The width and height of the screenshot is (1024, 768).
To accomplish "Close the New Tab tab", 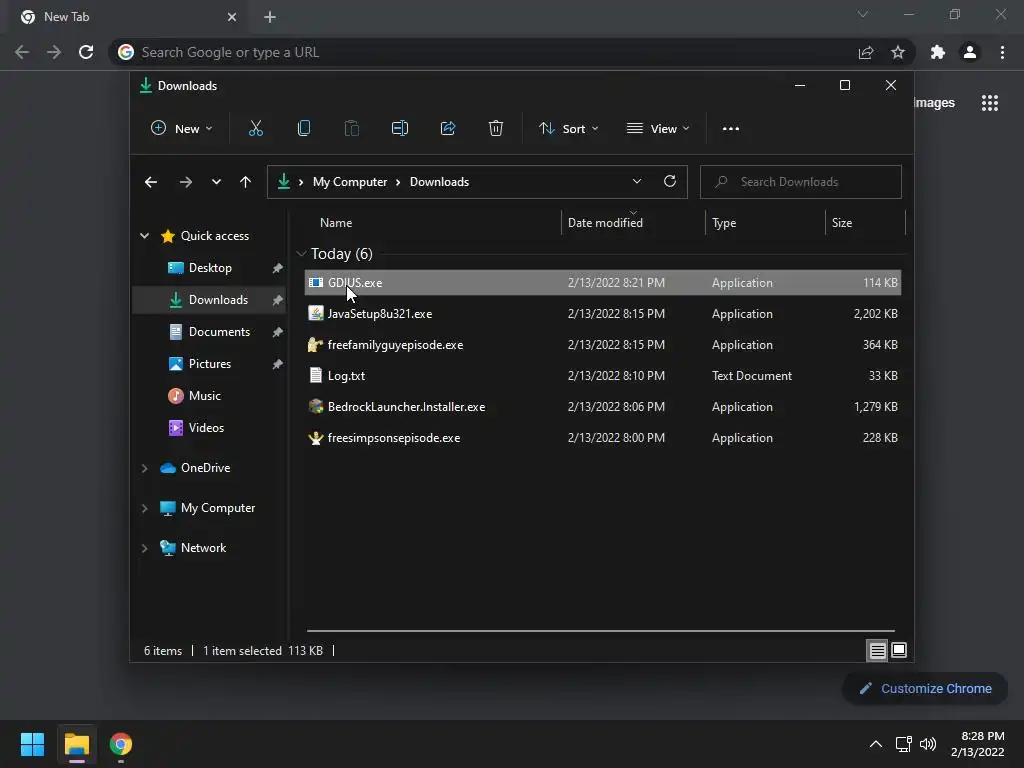I will [x=232, y=17].
